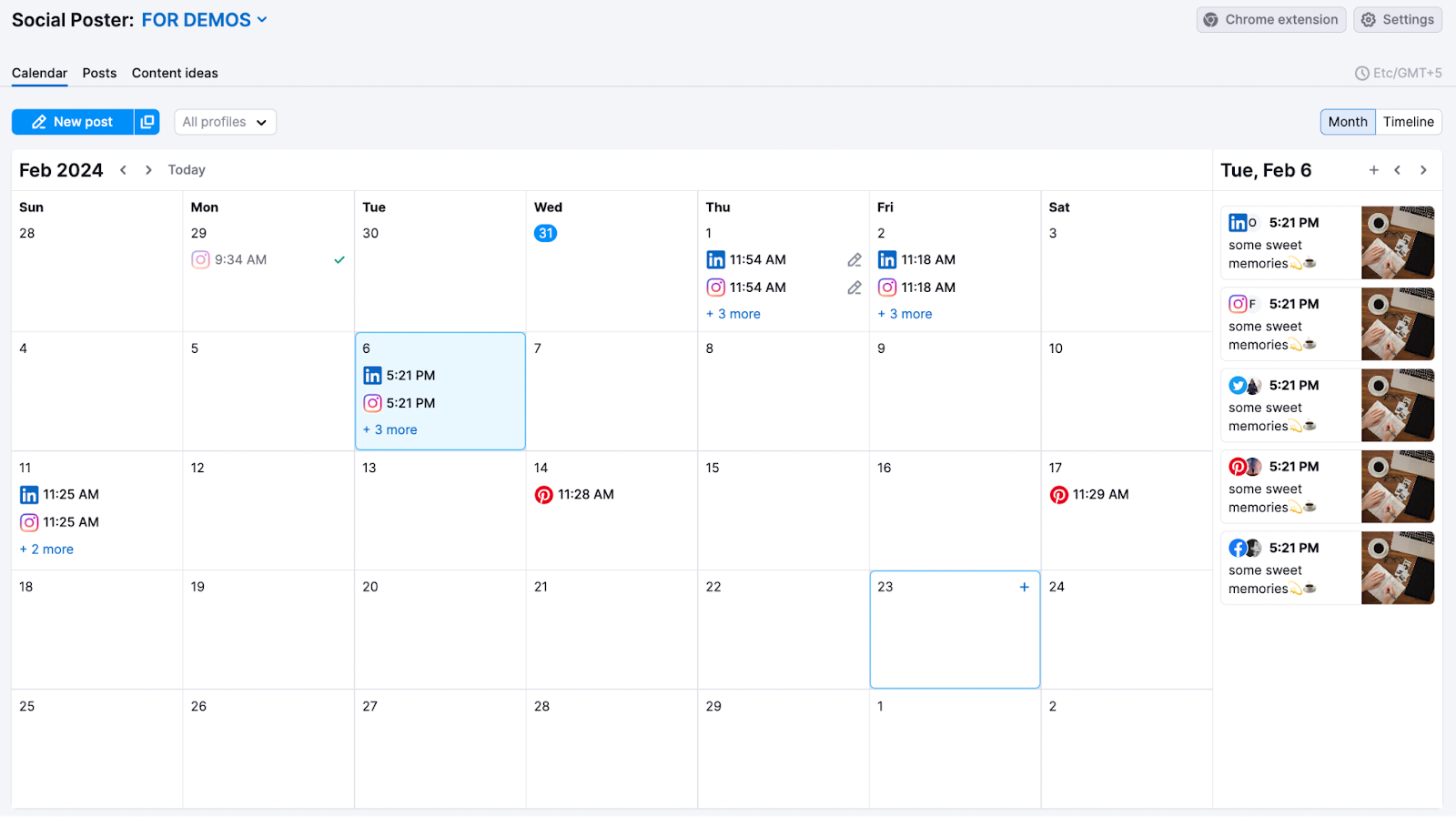Click the plus icon in Tue, Feb 6 panel
Viewport: 1456px width, 817px height.
(x=1373, y=170)
